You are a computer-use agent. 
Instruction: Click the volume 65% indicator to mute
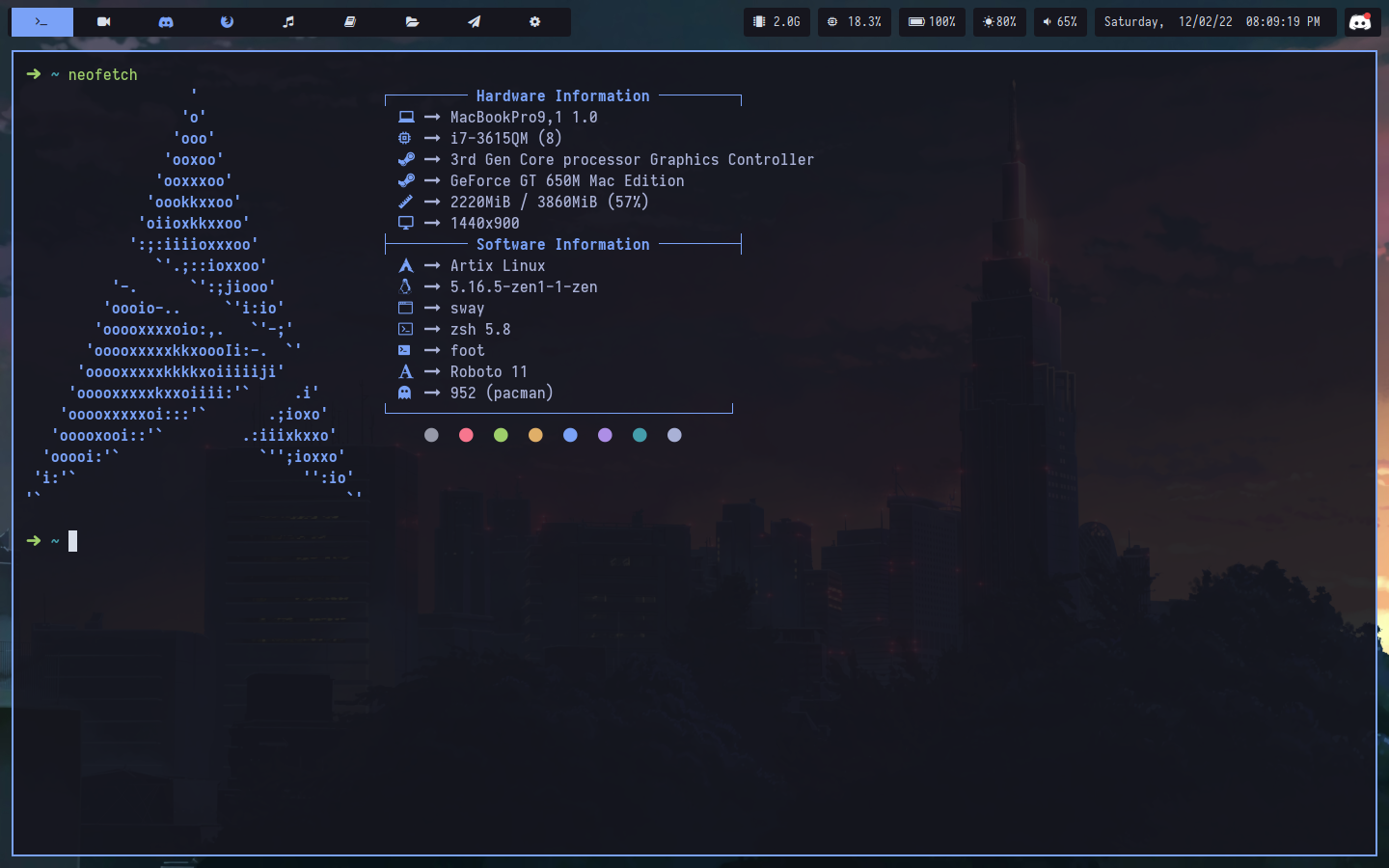tap(1059, 21)
